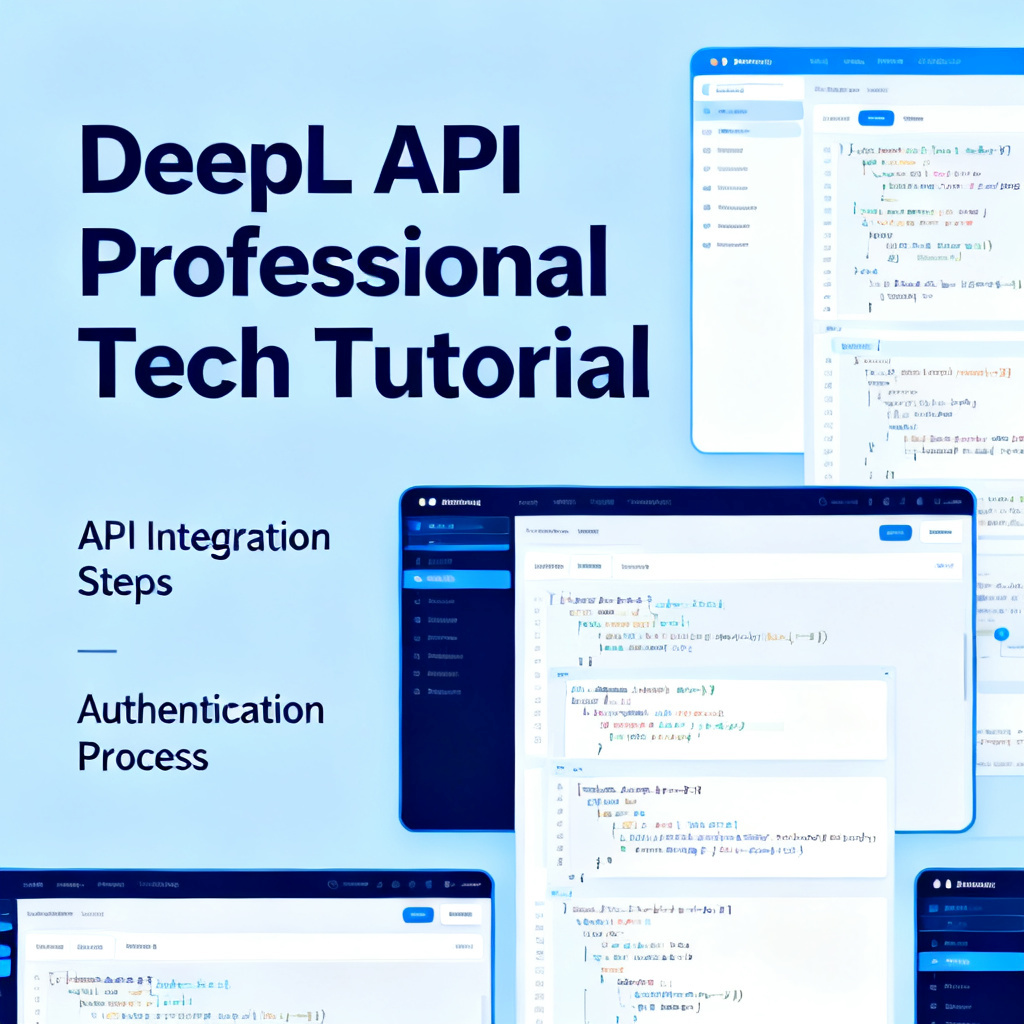Click the blue link at right of center window tab row
The width and height of the screenshot is (1024, 1024).
coord(944,566)
